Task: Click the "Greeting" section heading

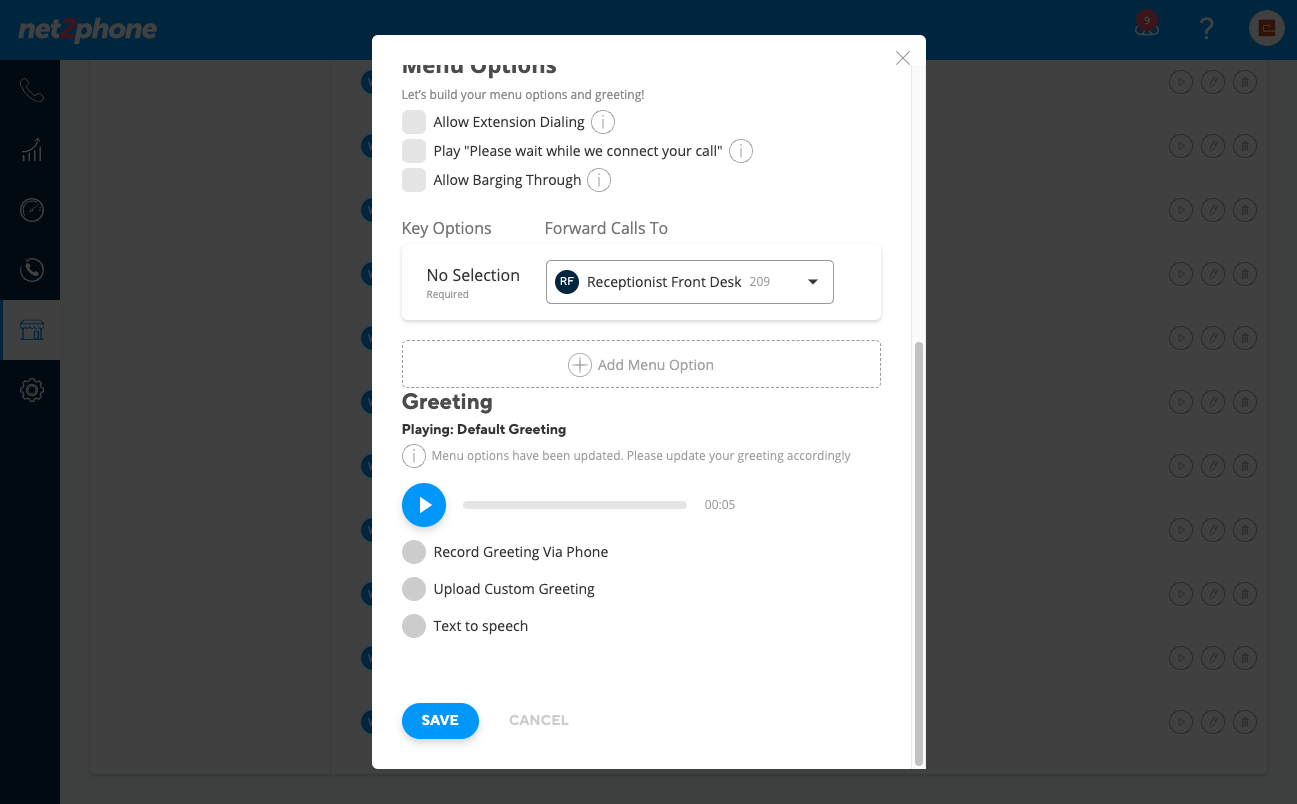Action: tap(447, 402)
